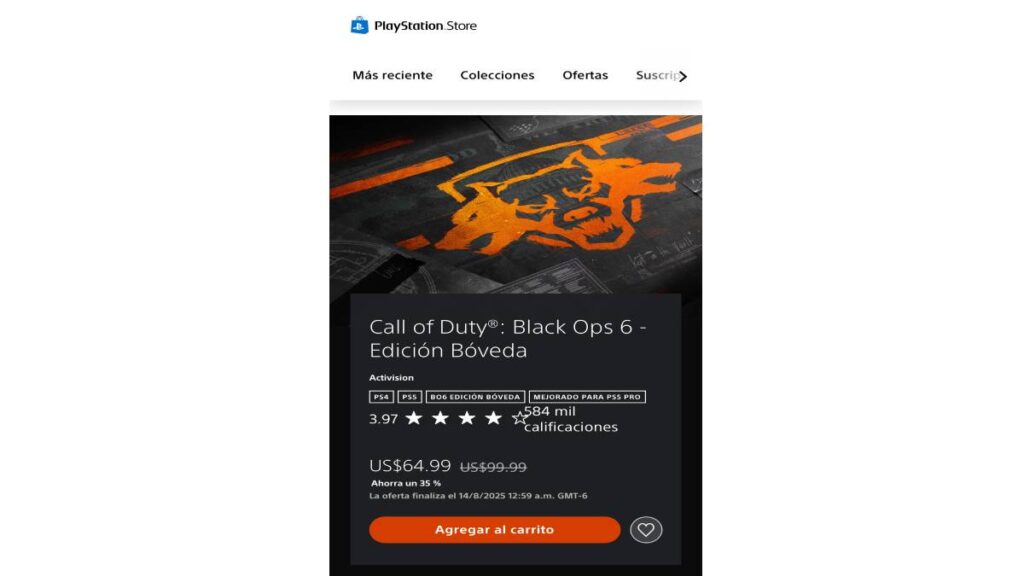This screenshot has width=1024, height=576.
Task: Click the discounted US$64.99 price
Action: pyautogui.click(x=410, y=466)
